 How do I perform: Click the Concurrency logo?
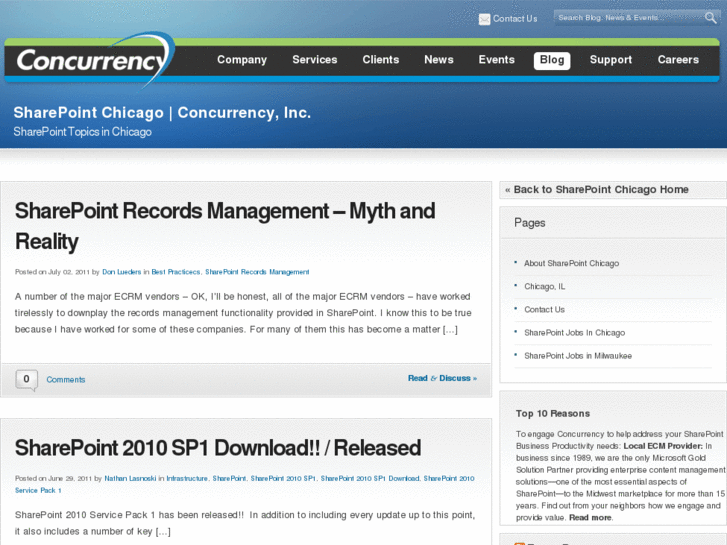(96, 60)
